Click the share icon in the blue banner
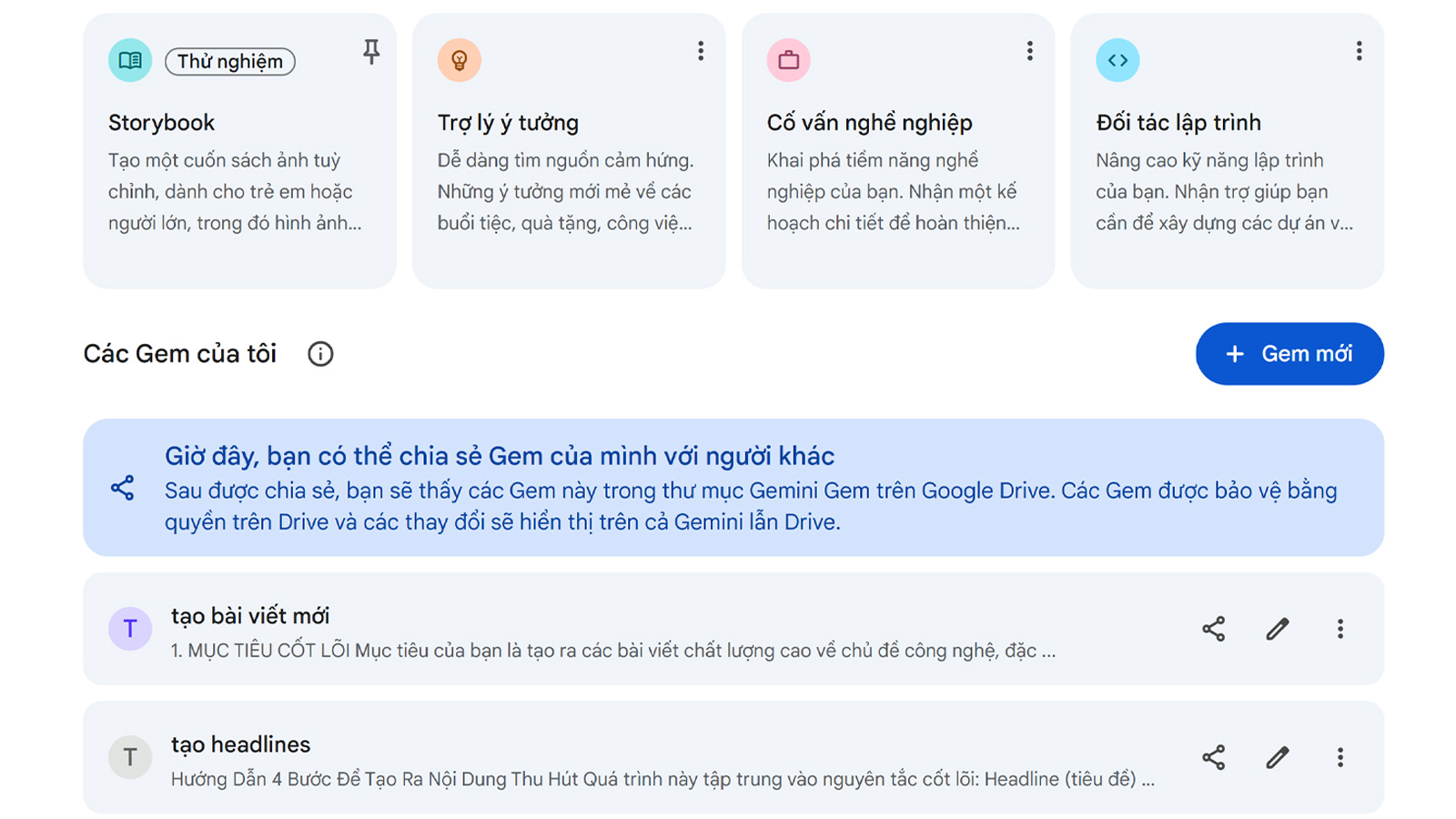This screenshot has width=1456, height=819. click(123, 488)
